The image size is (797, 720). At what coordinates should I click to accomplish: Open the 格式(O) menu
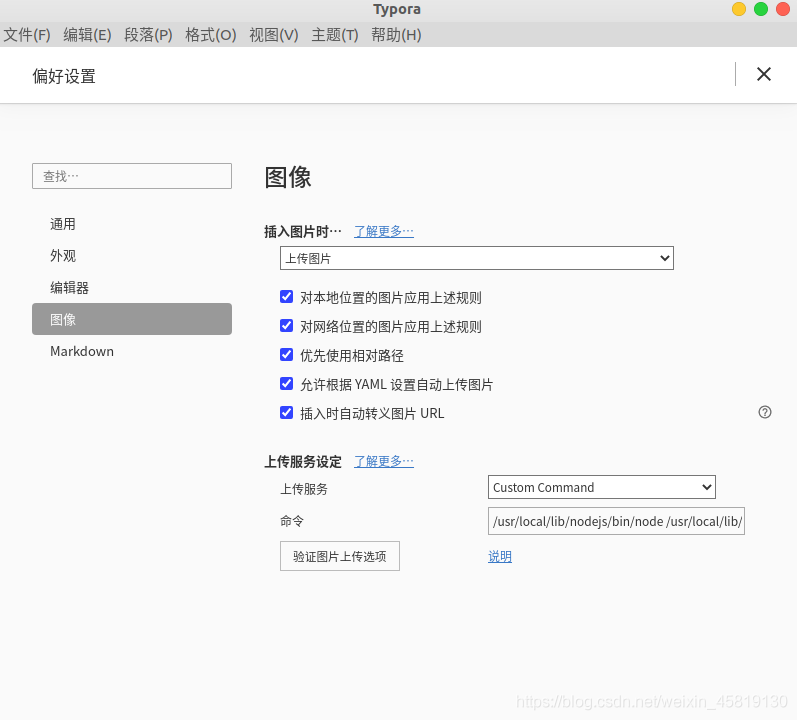pyautogui.click(x=210, y=35)
